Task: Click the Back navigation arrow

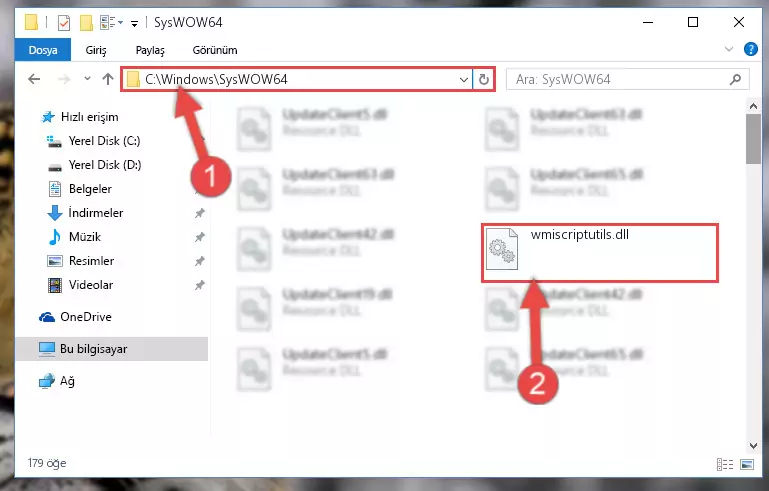Action: pos(34,79)
